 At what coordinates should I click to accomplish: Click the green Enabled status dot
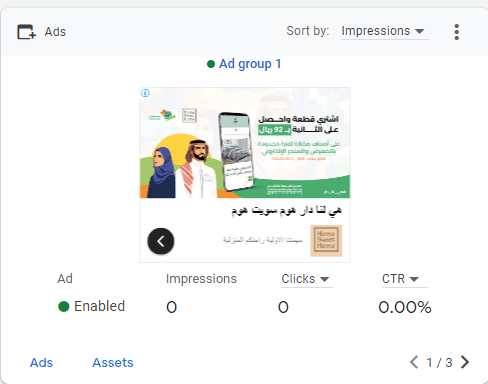(x=64, y=306)
